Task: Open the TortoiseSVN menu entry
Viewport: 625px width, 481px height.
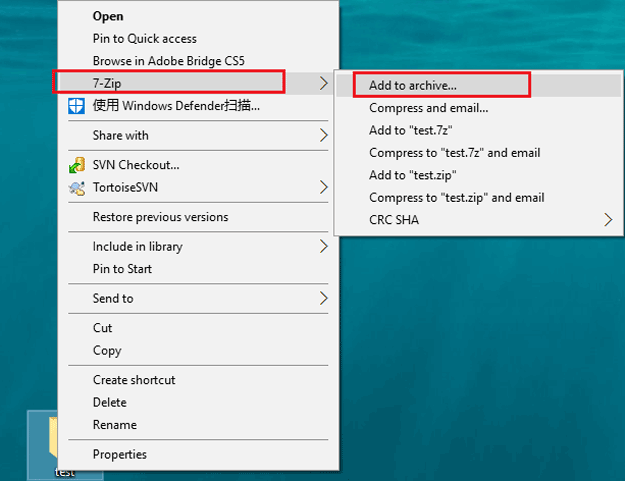Action: click(x=199, y=187)
